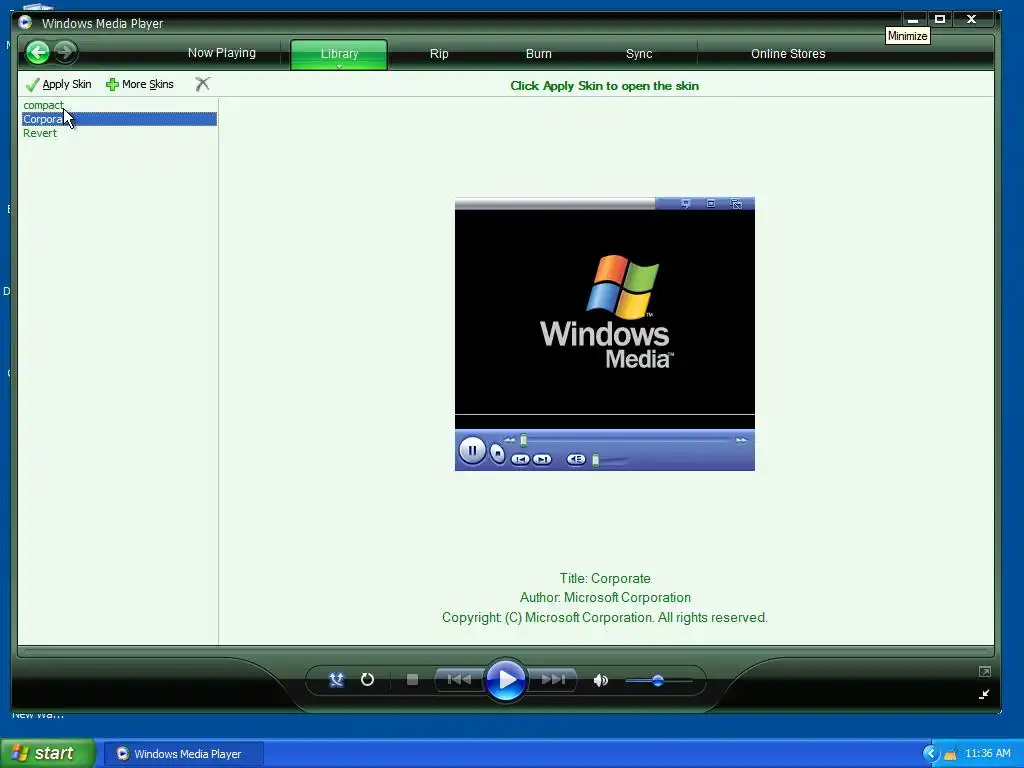Viewport: 1024px width, 768px height.
Task: Click the blue Play button
Action: pyautogui.click(x=505, y=680)
